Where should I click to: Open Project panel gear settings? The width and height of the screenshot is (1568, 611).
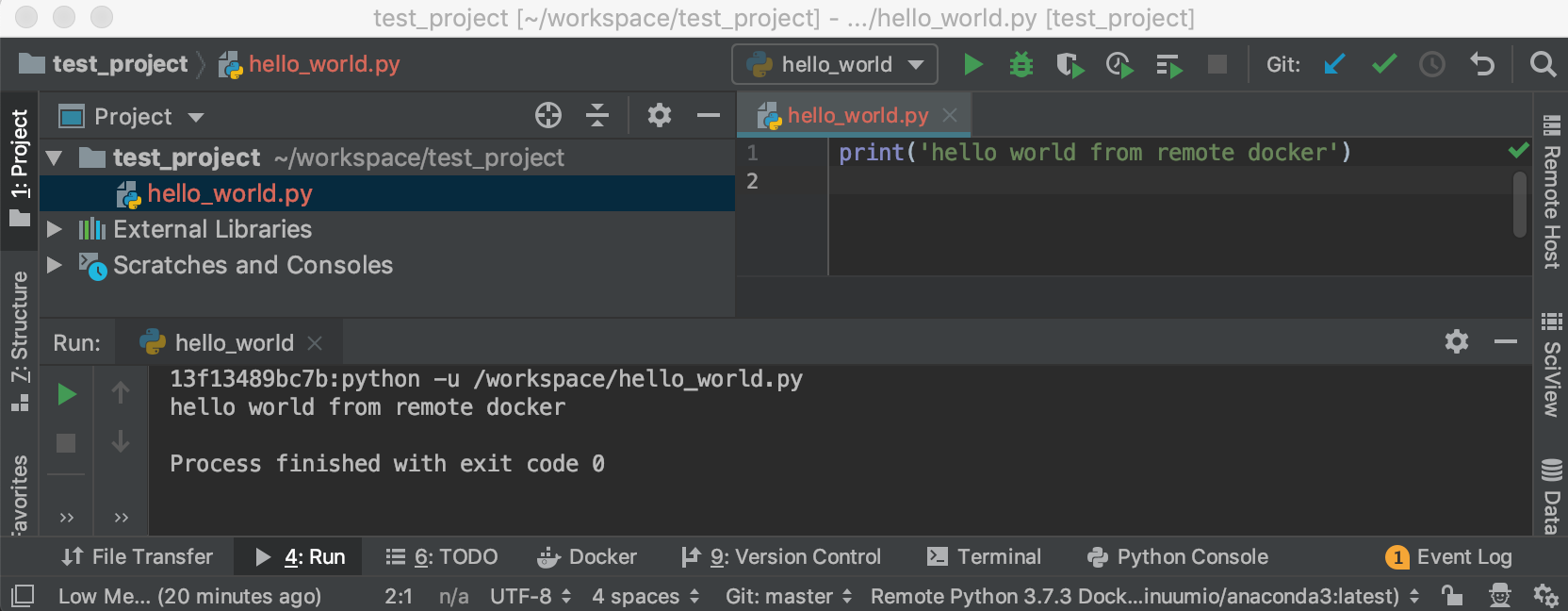(660, 116)
